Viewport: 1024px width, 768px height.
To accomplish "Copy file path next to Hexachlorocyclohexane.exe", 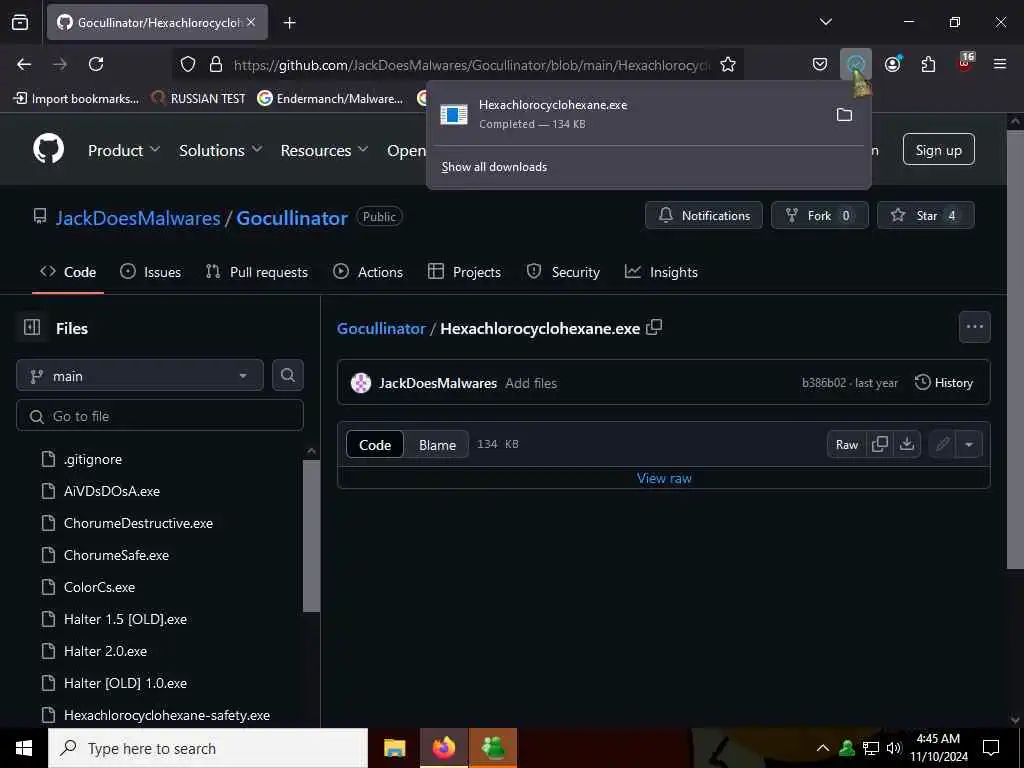I will tap(654, 327).
